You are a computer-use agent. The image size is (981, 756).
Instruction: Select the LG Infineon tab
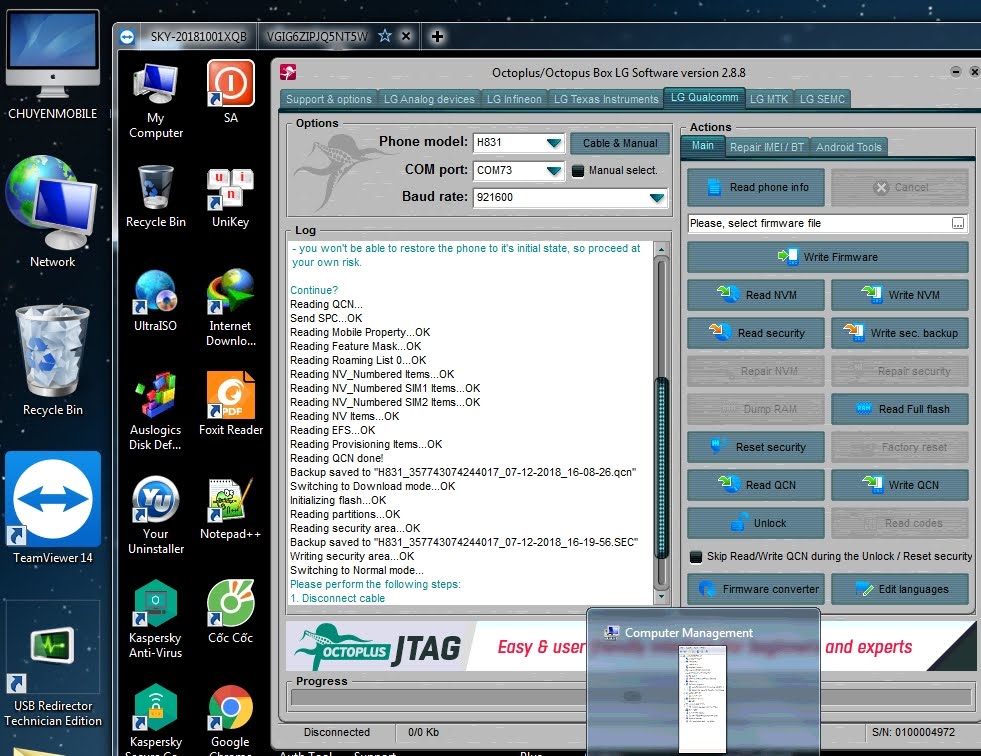[x=514, y=99]
